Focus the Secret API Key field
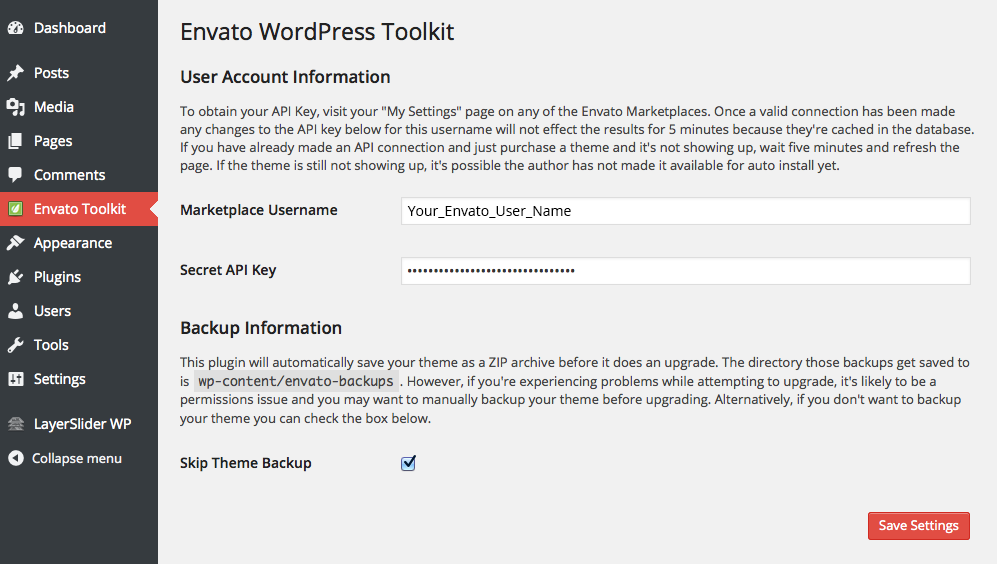 pyautogui.click(x=685, y=271)
